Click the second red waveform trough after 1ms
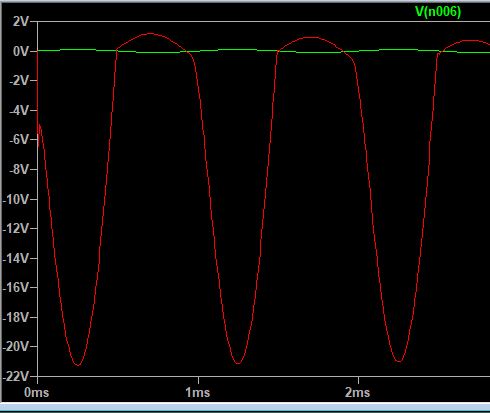Image resolution: width=490 pixels, height=413 pixels. tap(238, 363)
